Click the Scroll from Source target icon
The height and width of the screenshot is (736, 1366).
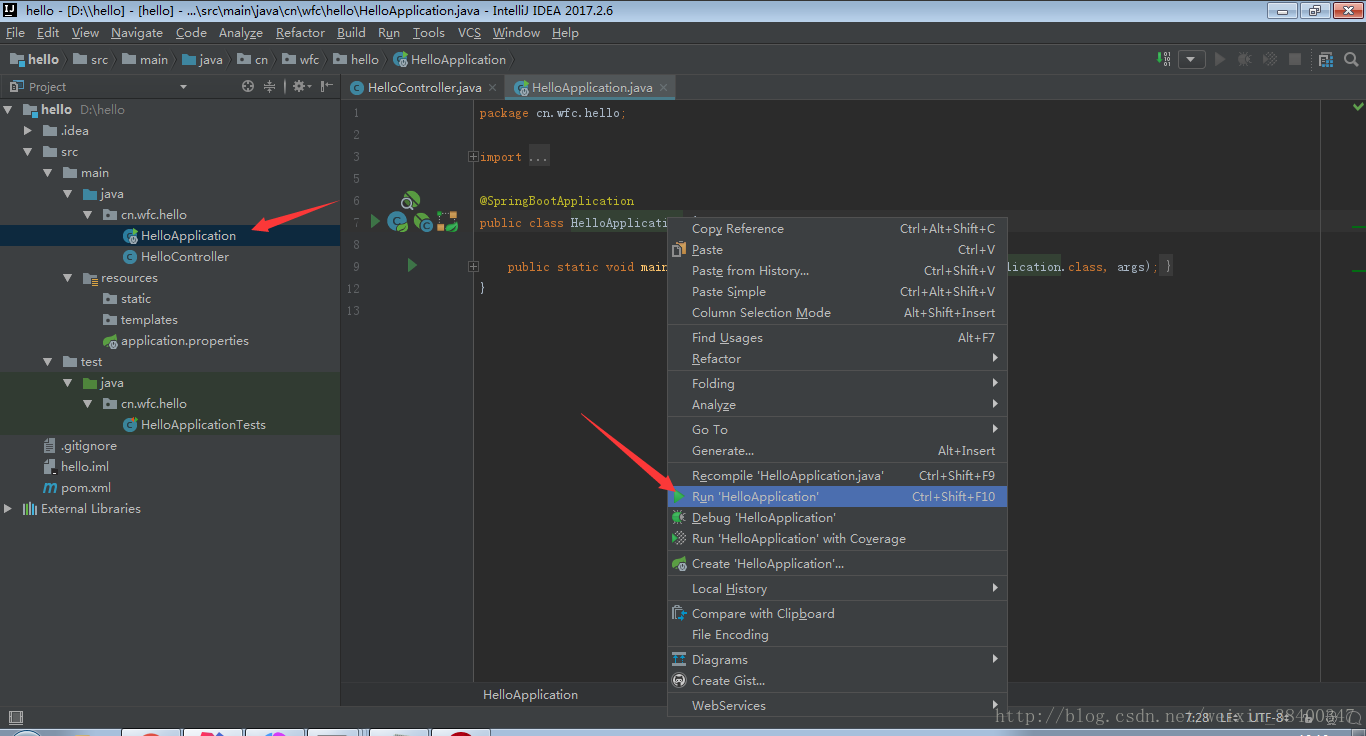pos(248,87)
